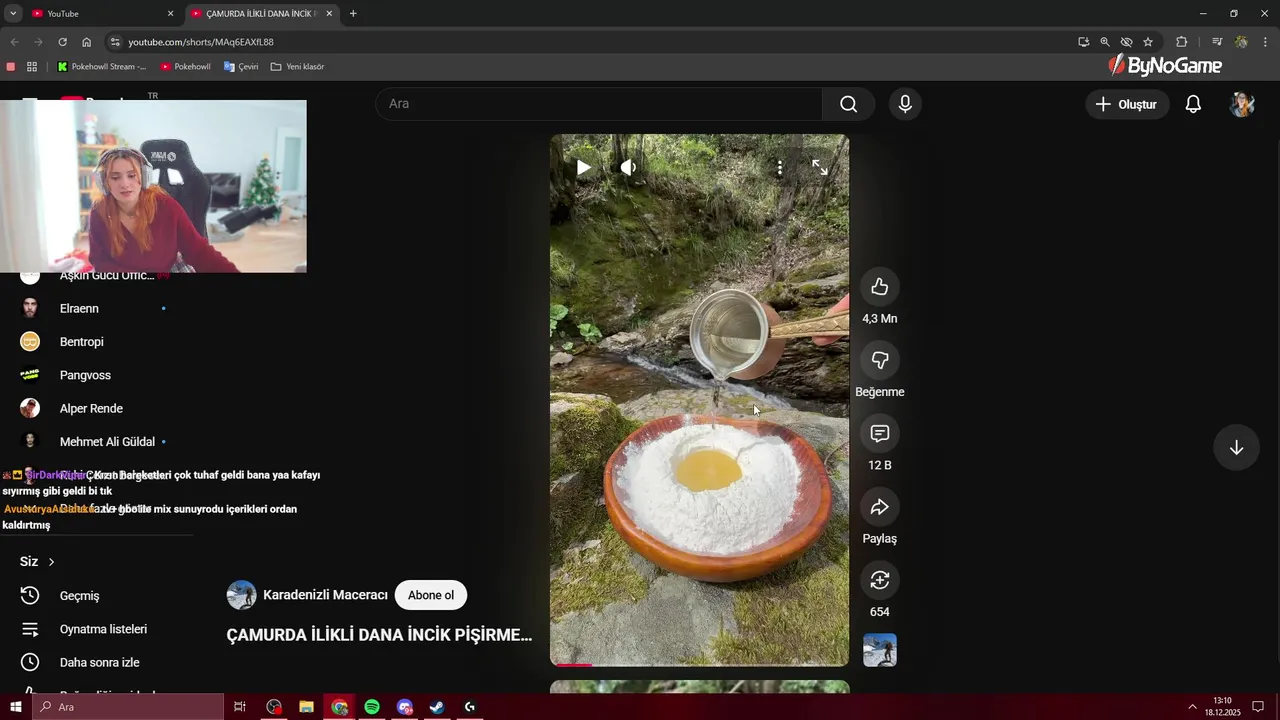Click the Paylaş share icon
This screenshot has width=1280, height=720.
880,507
